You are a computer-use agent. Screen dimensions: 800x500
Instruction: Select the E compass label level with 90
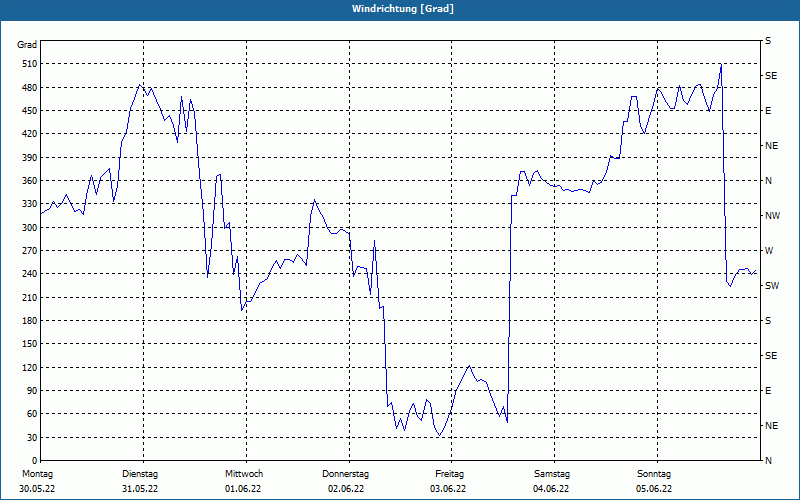pos(768,391)
